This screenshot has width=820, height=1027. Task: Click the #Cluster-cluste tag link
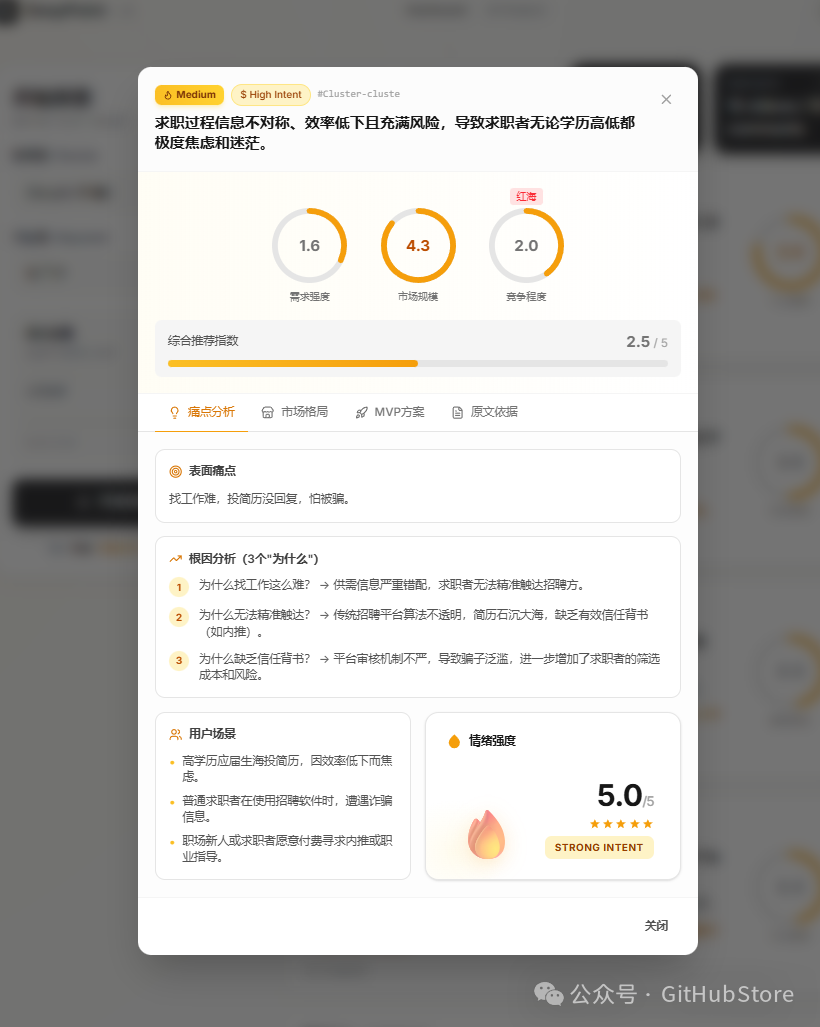pyautogui.click(x=358, y=94)
